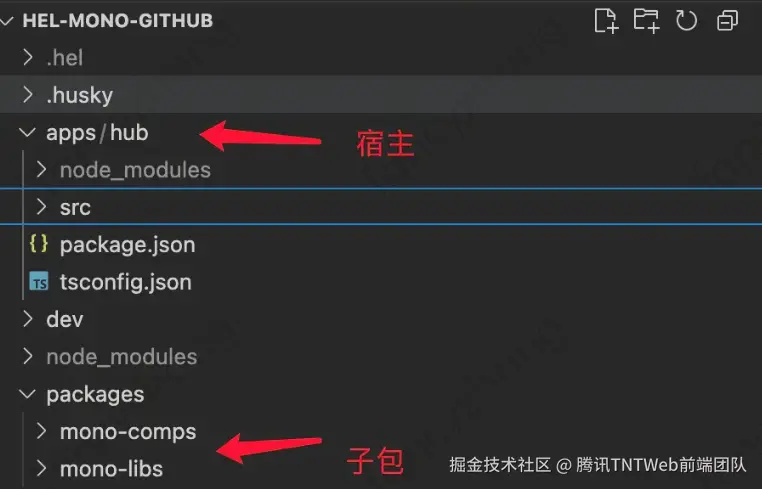Click the New Folder icon
Screen dimensions: 762x489
[x=646, y=21]
